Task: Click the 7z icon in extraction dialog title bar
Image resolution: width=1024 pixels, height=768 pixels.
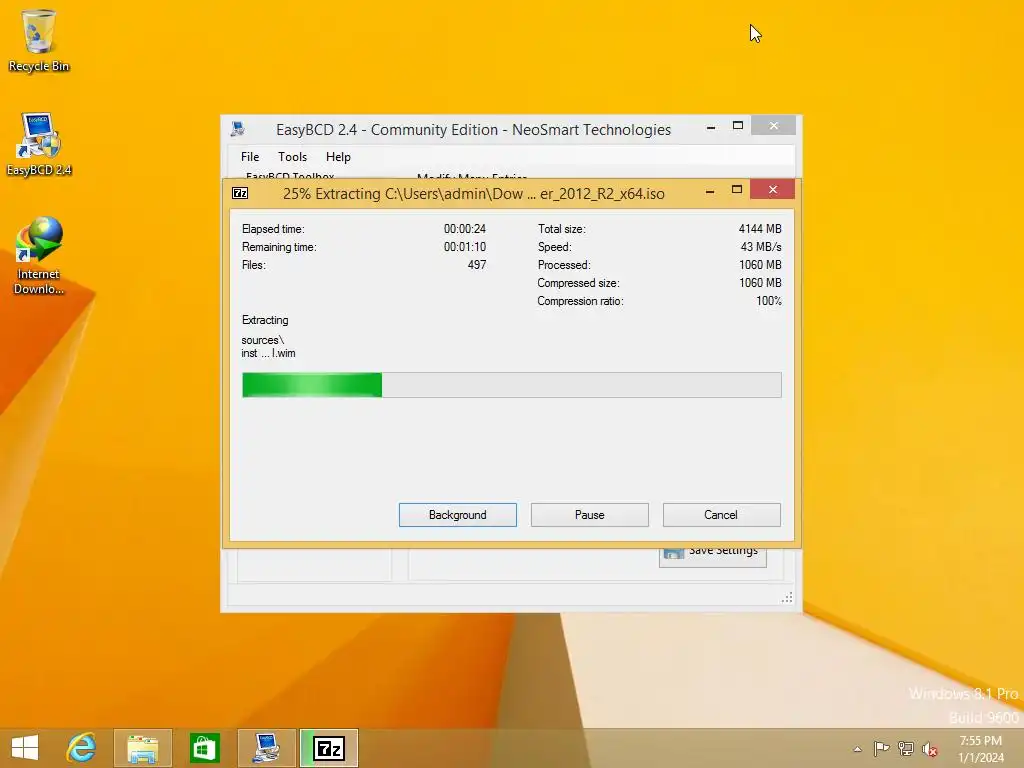Action: click(x=240, y=193)
